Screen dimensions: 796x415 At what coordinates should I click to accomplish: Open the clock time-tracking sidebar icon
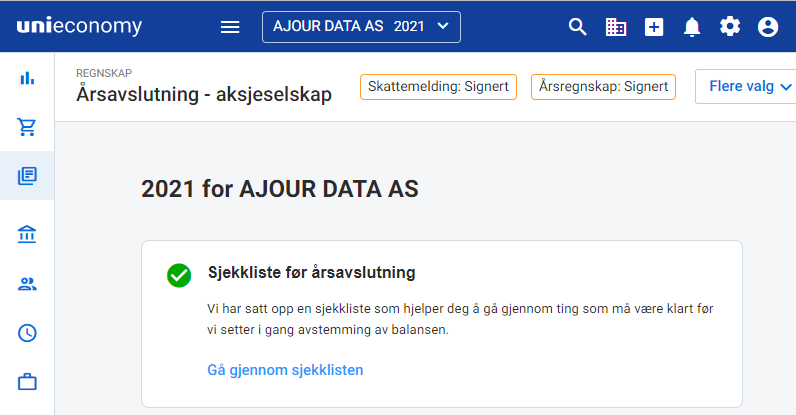pos(27,333)
